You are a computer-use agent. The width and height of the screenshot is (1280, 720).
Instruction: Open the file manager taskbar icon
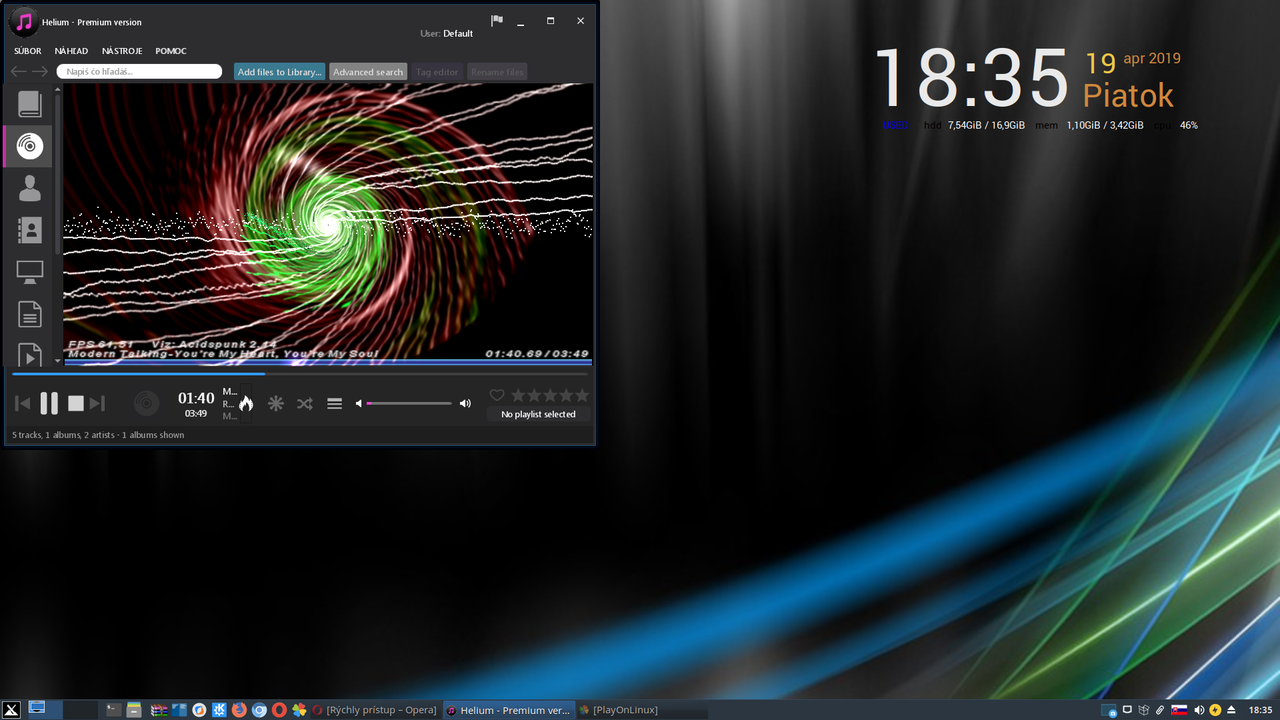[x=134, y=710]
